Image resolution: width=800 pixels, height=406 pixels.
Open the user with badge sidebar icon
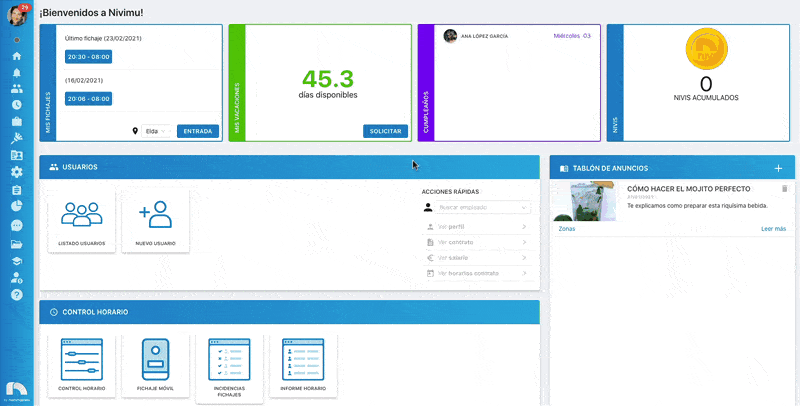tap(16, 278)
